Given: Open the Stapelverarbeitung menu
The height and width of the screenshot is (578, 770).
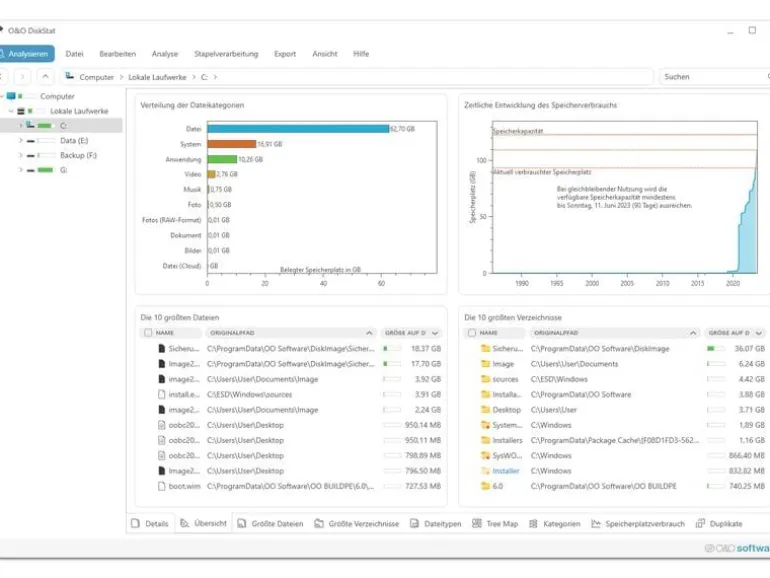Looking at the screenshot, I should click(226, 54).
